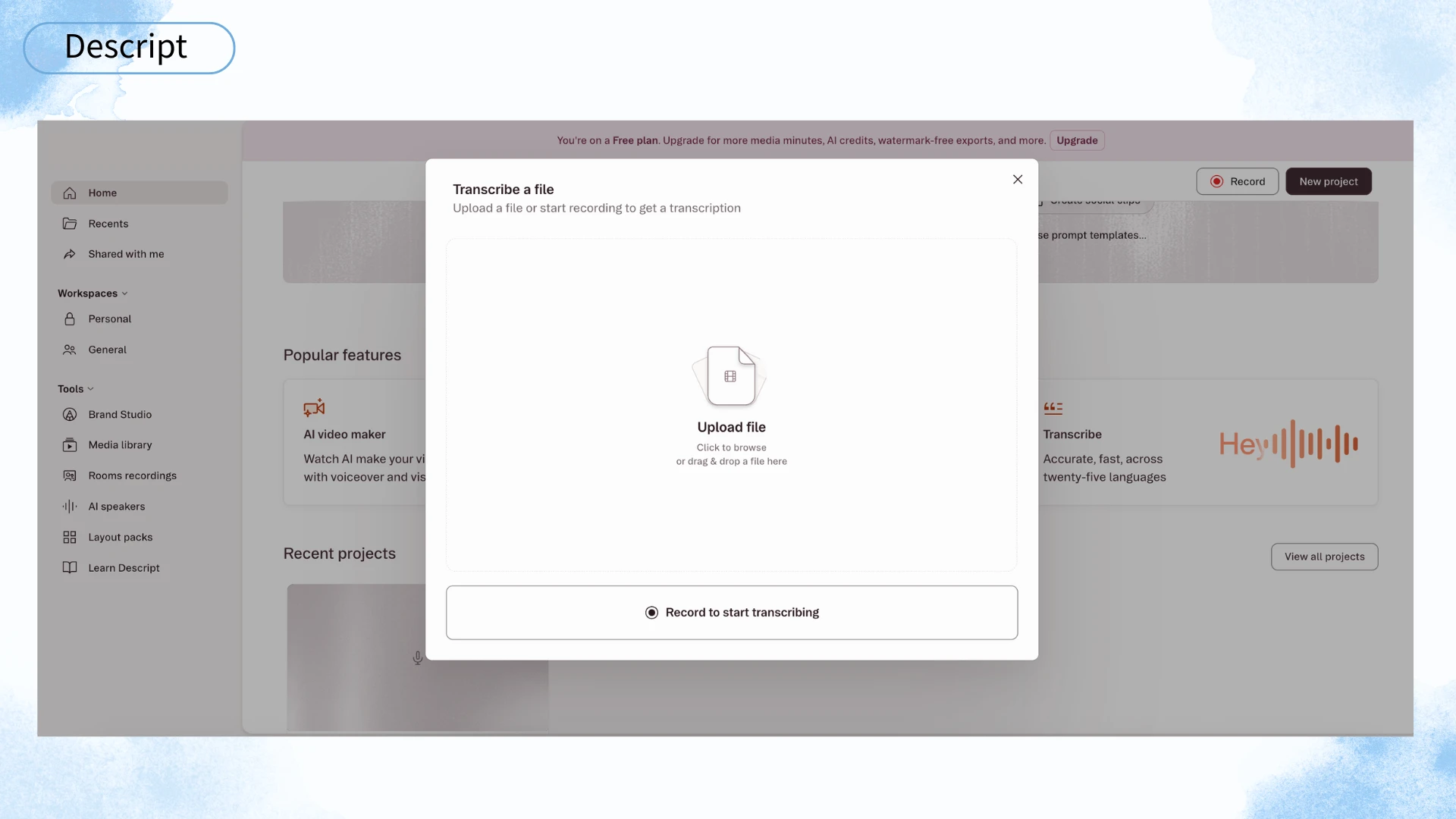Screen dimensions: 1456x819
Task: Click the Personal workspace lock icon
Action: tap(70, 319)
